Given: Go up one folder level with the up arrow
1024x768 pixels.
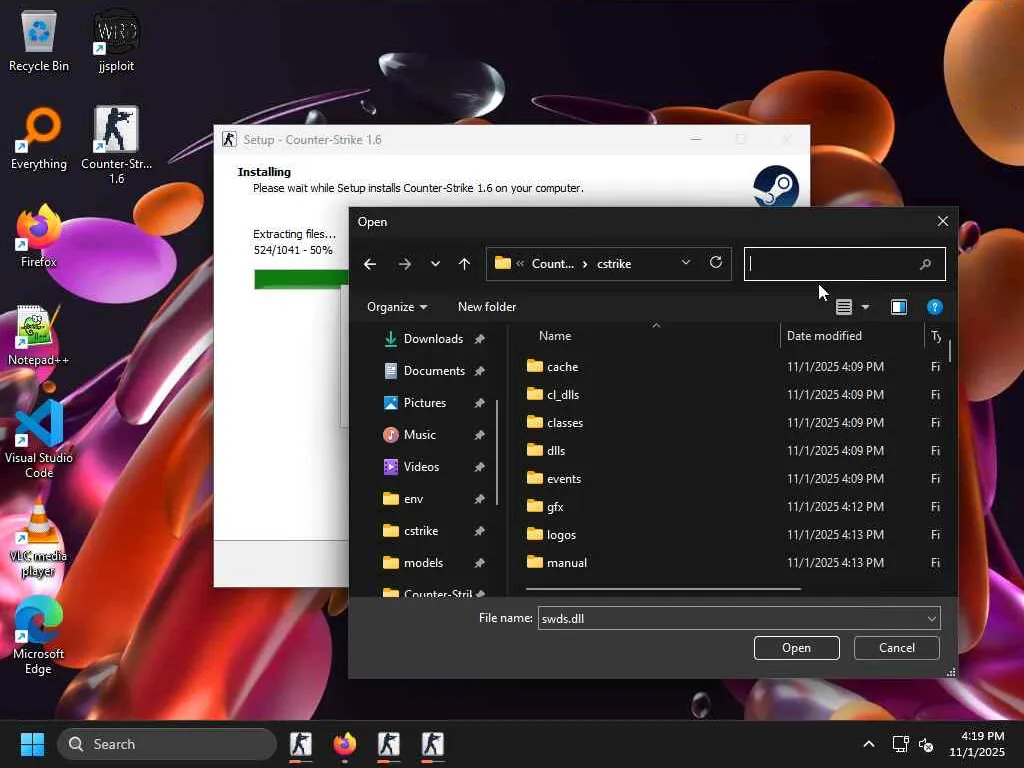Looking at the screenshot, I should [464, 264].
